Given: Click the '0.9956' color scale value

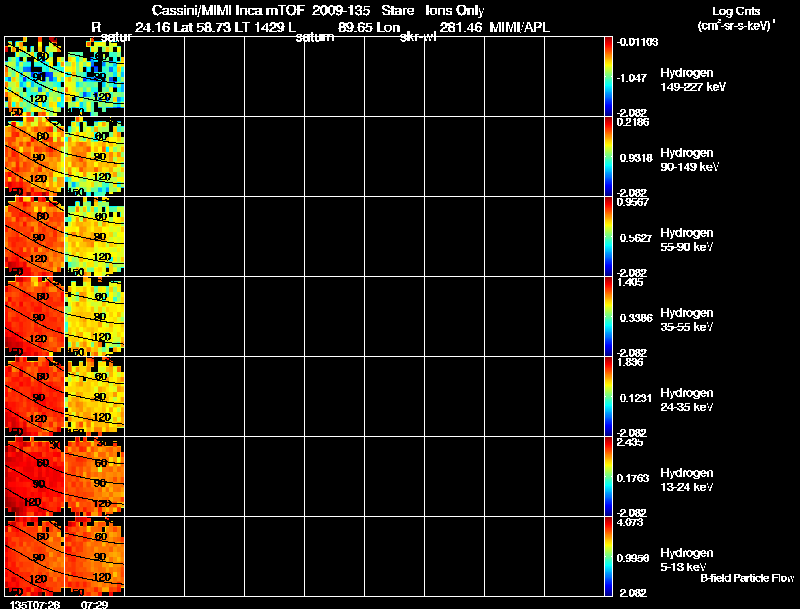Looking at the screenshot, I should pyautogui.click(x=633, y=559).
